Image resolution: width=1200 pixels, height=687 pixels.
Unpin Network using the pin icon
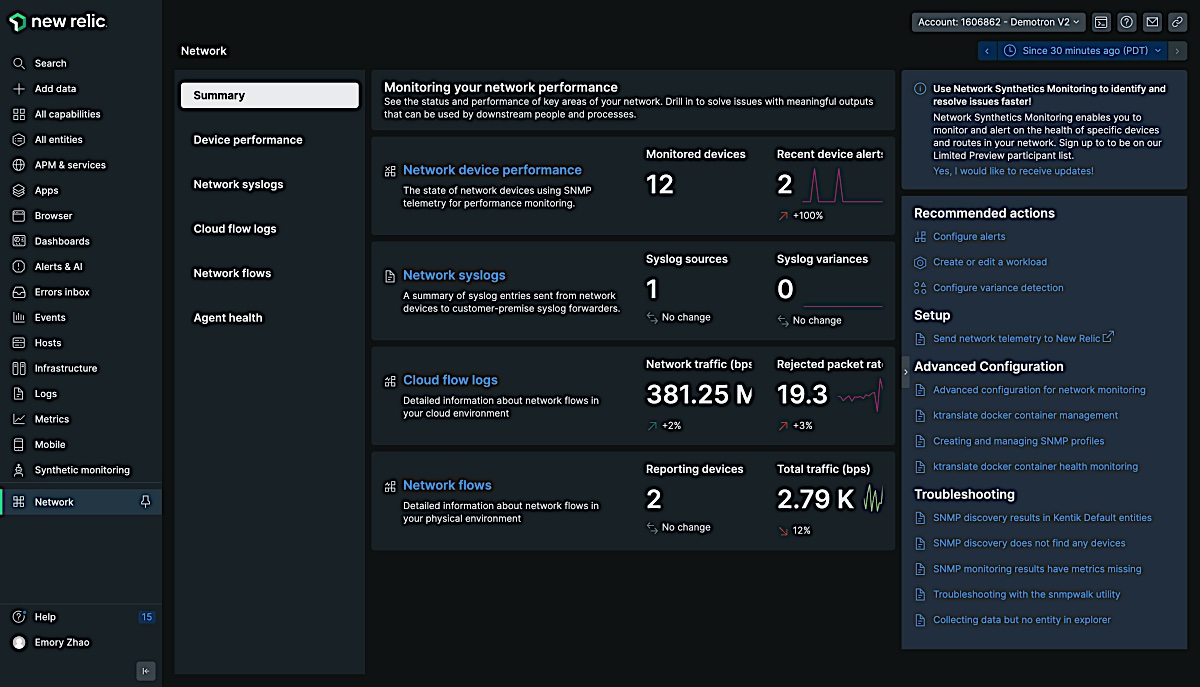(145, 502)
